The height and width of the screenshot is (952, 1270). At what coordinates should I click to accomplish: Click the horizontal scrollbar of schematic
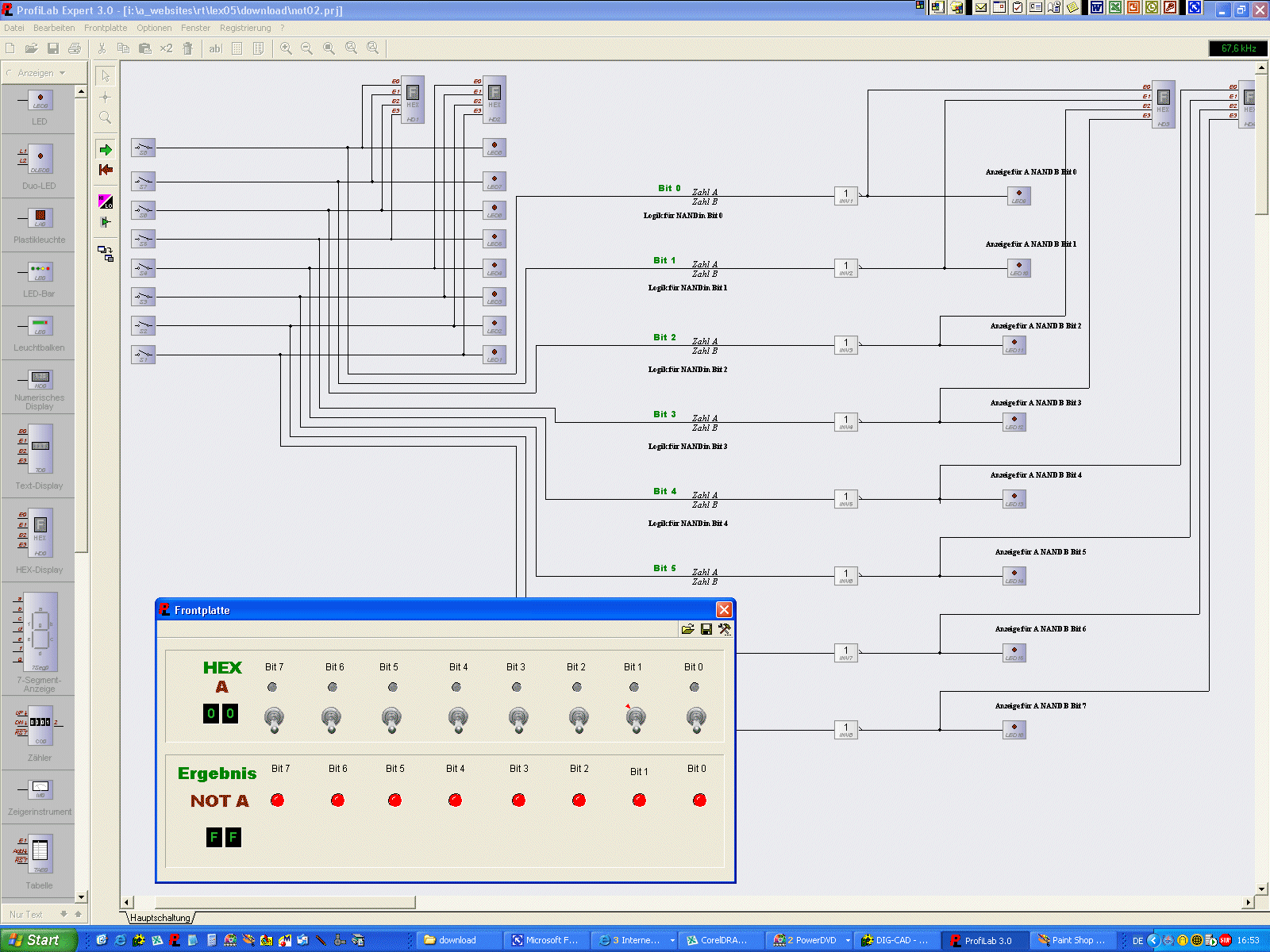(x=284, y=902)
